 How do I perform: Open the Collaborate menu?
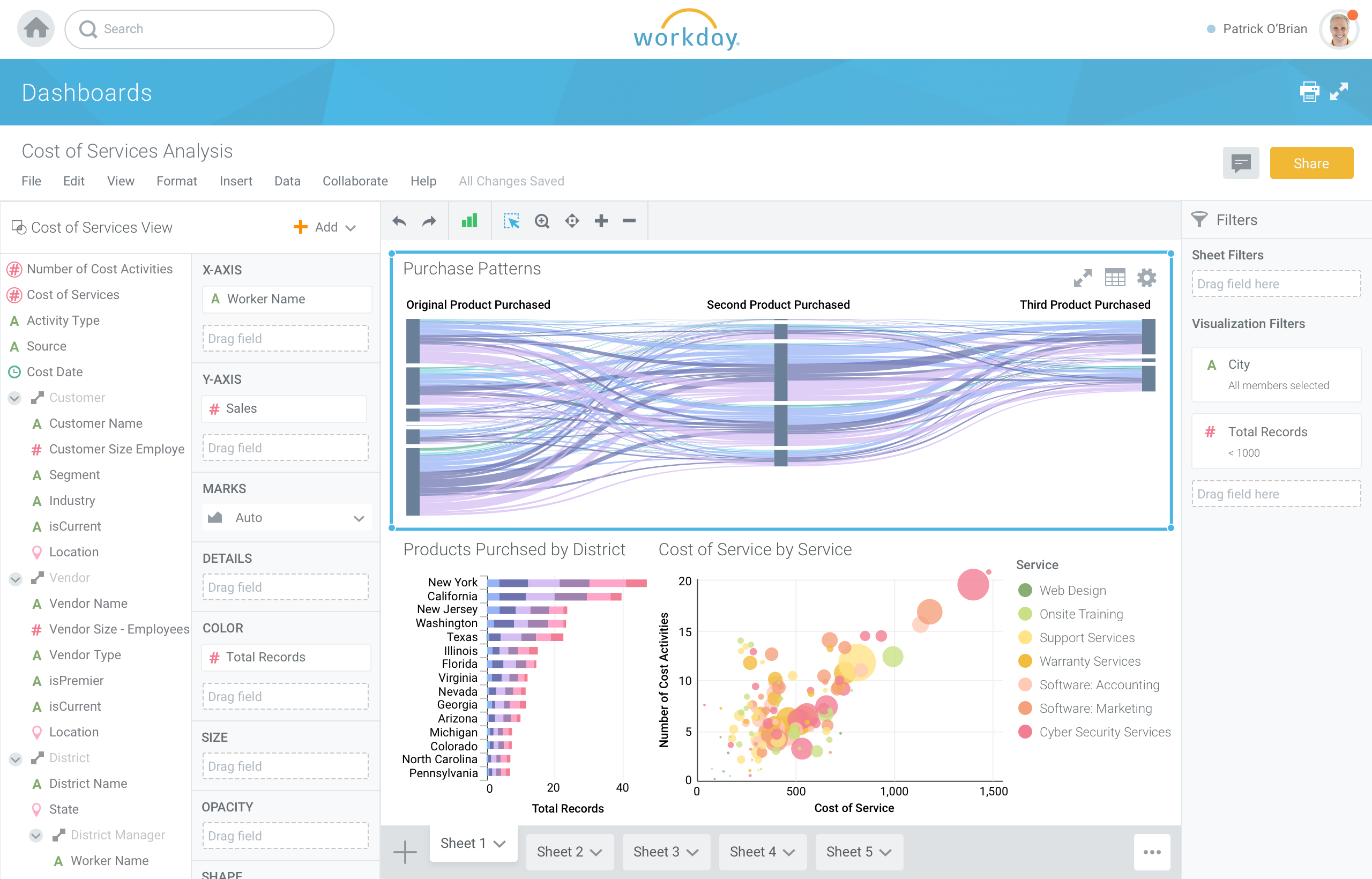click(x=355, y=181)
